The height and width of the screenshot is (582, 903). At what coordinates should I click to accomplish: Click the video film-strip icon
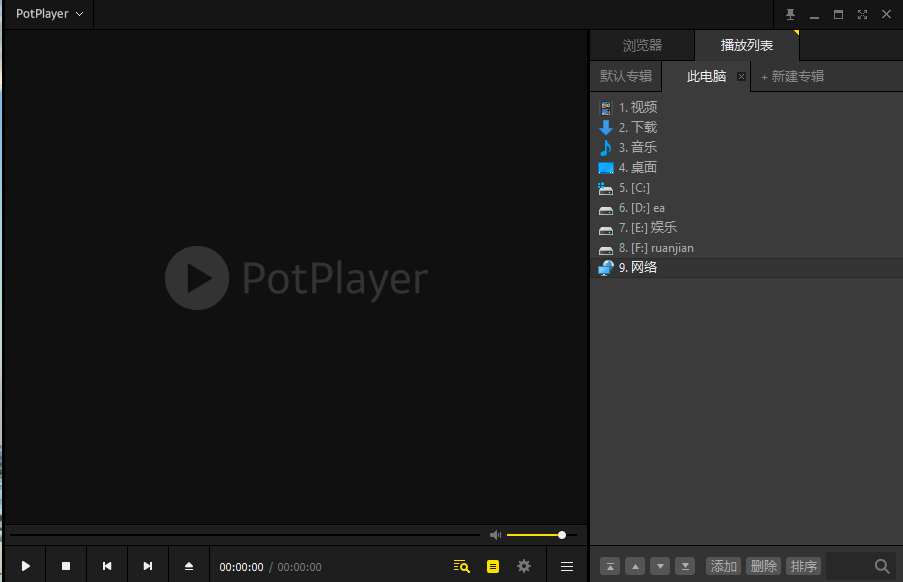pos(606,108)
